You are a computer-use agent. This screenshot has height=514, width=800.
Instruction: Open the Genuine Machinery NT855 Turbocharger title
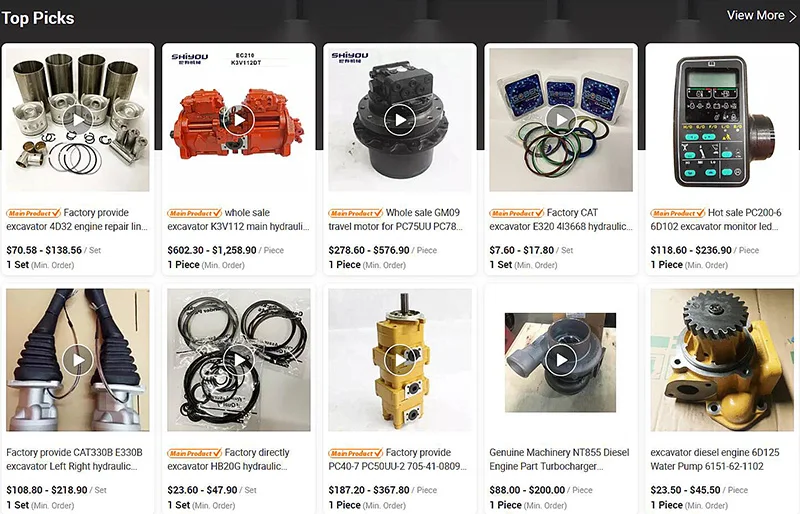(x=559, y=459)
